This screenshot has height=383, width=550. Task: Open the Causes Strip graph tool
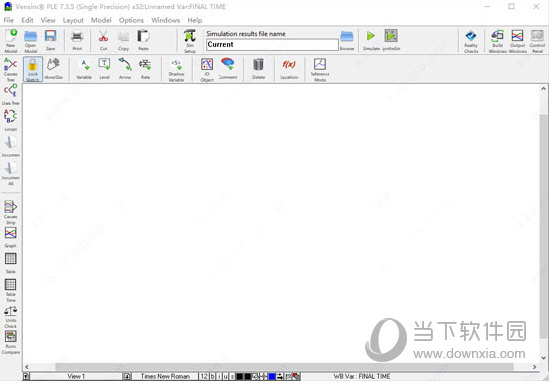pos(11,212)
